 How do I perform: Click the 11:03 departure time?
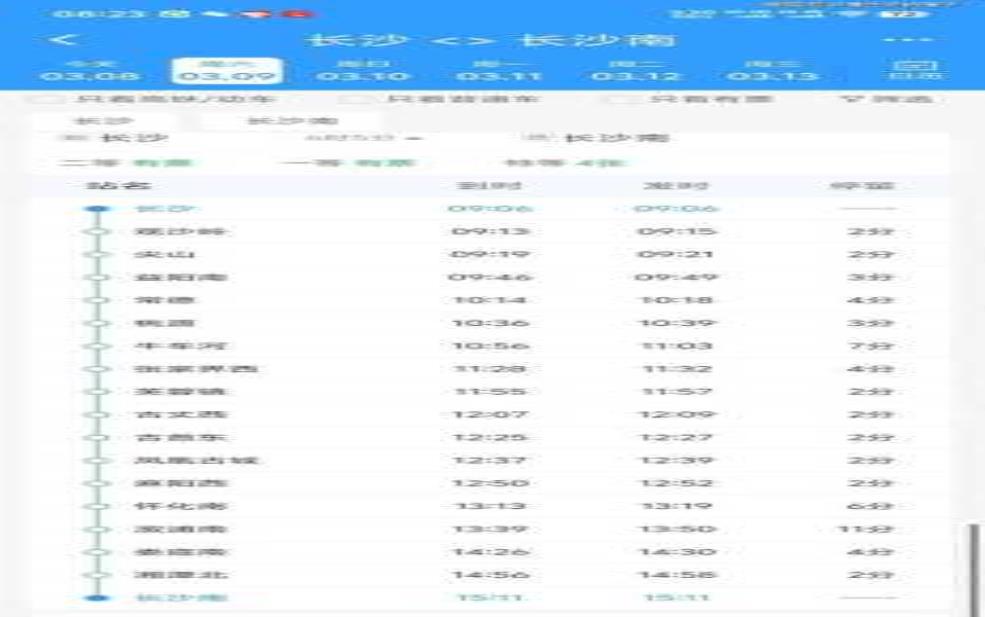[x=676, y=346]
